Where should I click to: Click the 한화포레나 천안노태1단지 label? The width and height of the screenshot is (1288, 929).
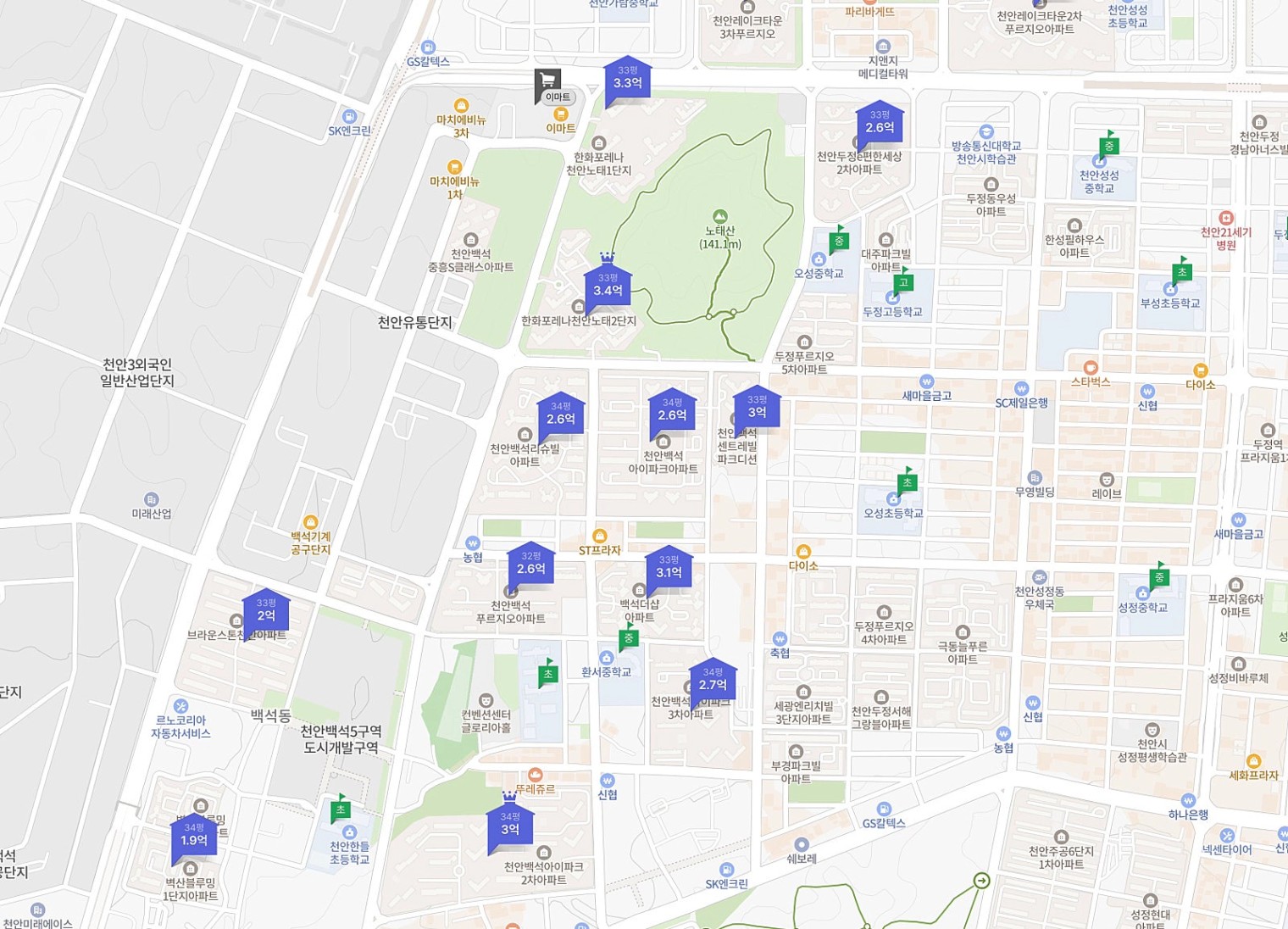(598, 164)
